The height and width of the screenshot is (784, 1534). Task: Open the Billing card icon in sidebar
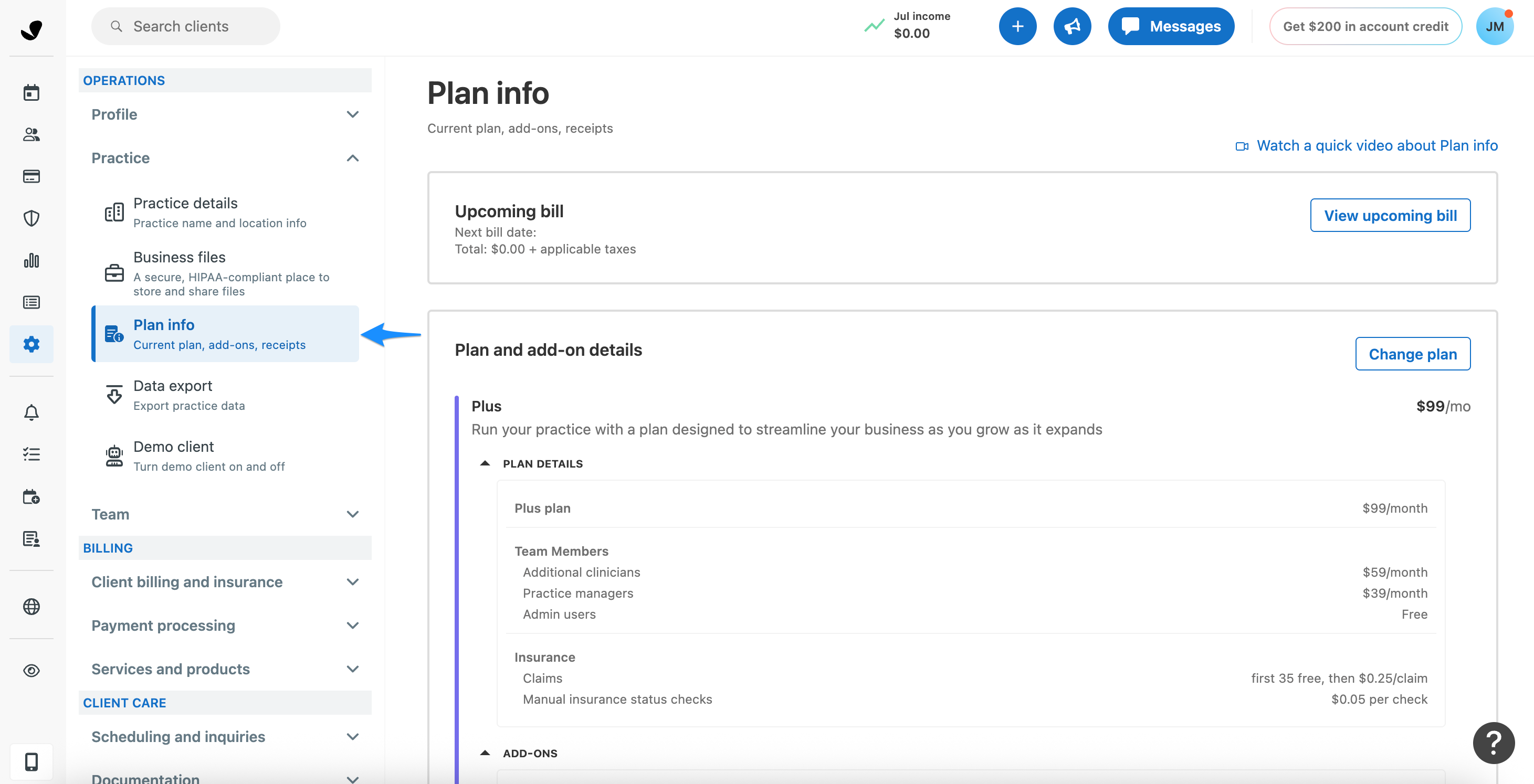pos(31,176)
